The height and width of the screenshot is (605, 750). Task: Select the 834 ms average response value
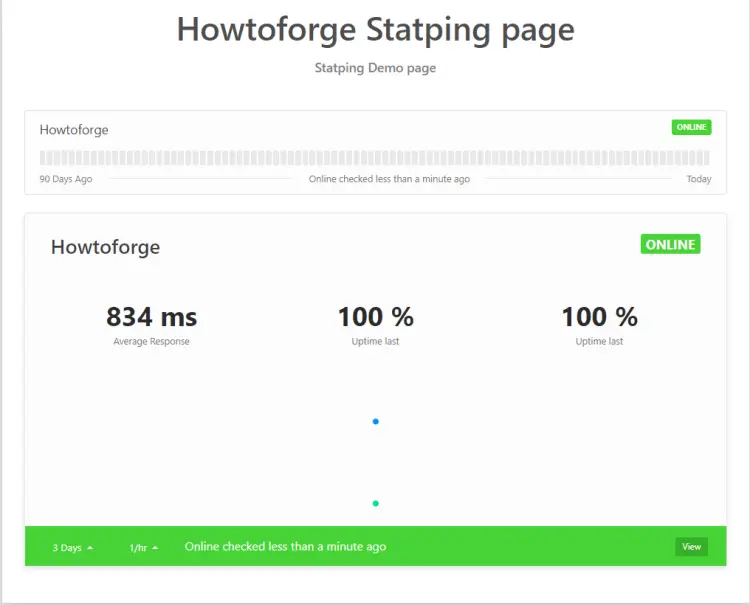152,317
